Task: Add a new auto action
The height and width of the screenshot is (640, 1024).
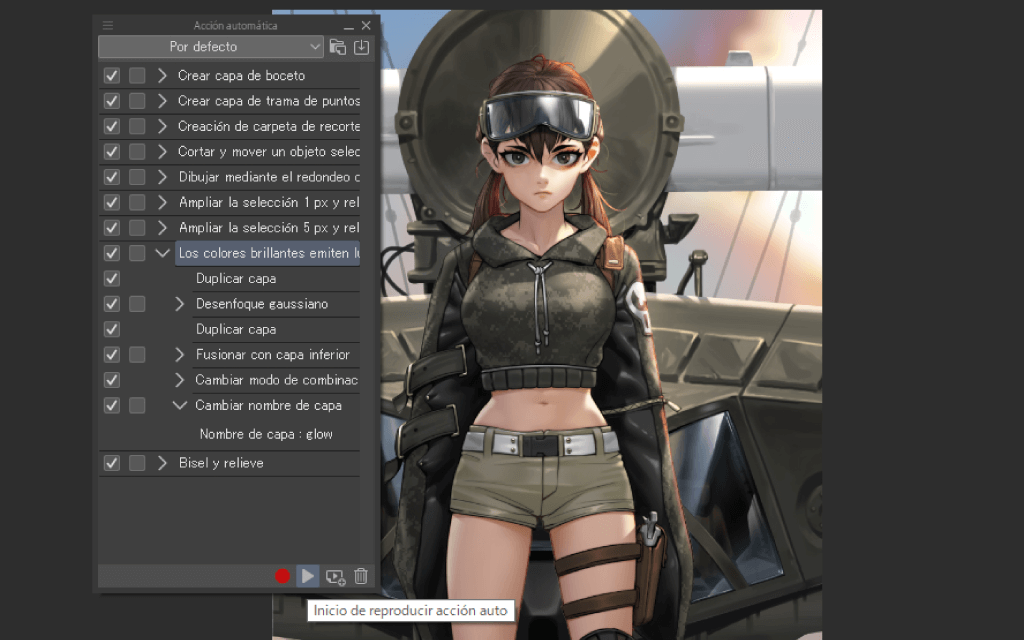Action: pyautogui.click(x=334, y=576)
